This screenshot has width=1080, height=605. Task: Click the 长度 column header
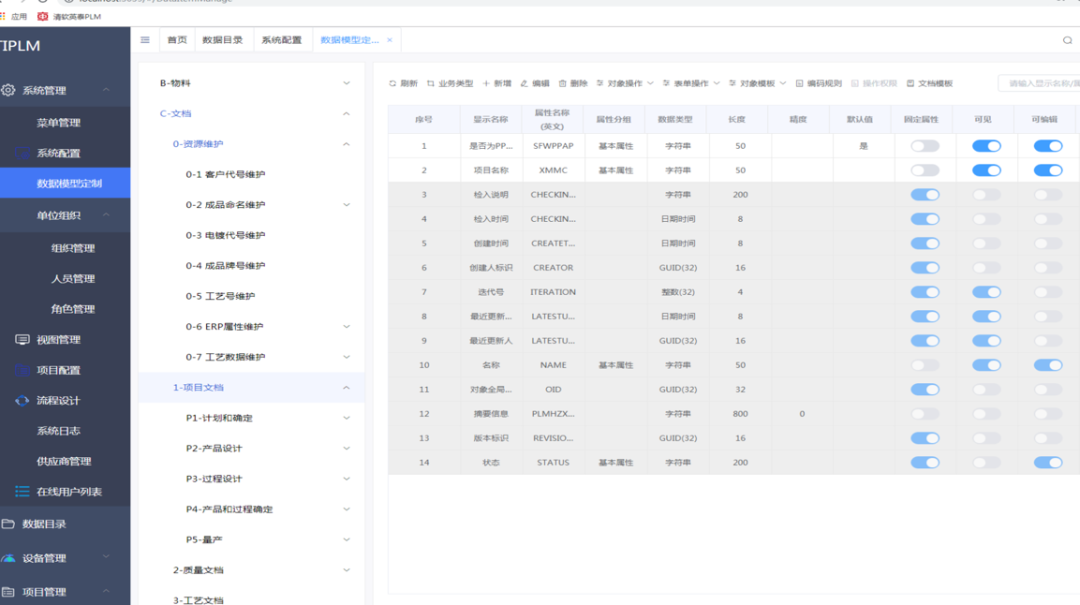click(x=737, y=119)
